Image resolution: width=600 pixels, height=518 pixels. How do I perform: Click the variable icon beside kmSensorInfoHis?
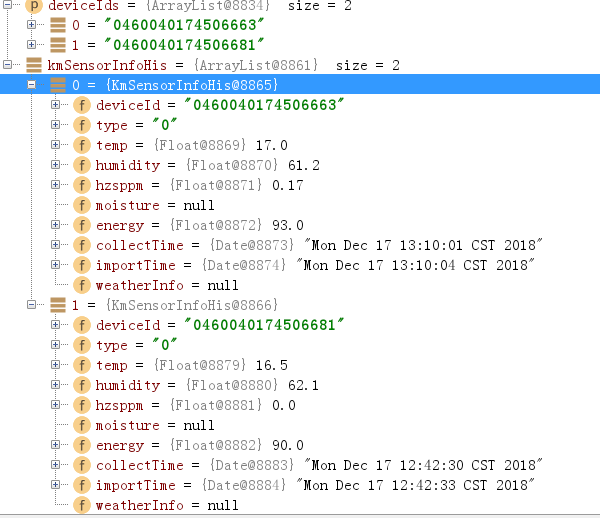(x=34, y=65)
